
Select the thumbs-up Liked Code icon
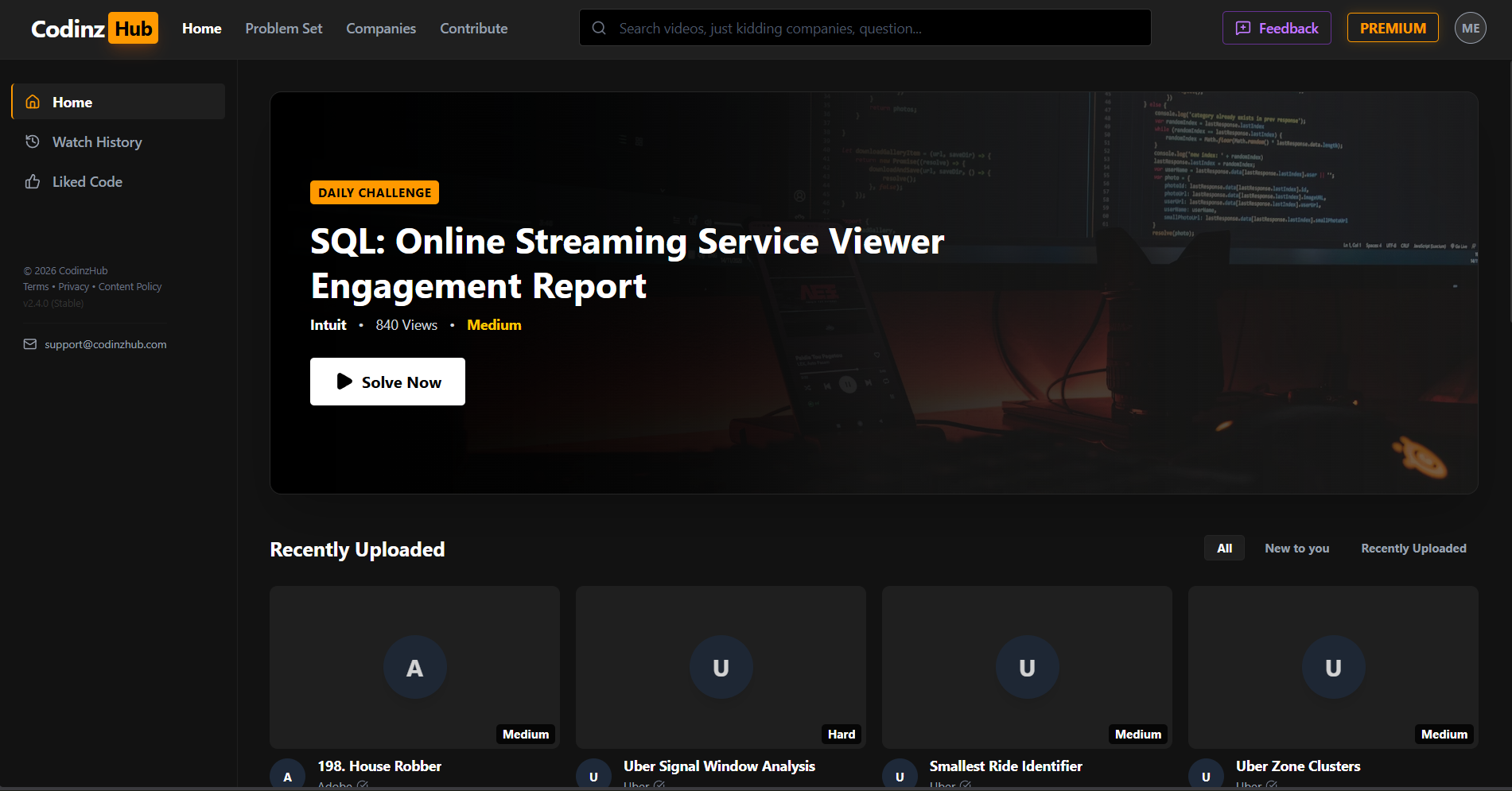pos(33,181)
